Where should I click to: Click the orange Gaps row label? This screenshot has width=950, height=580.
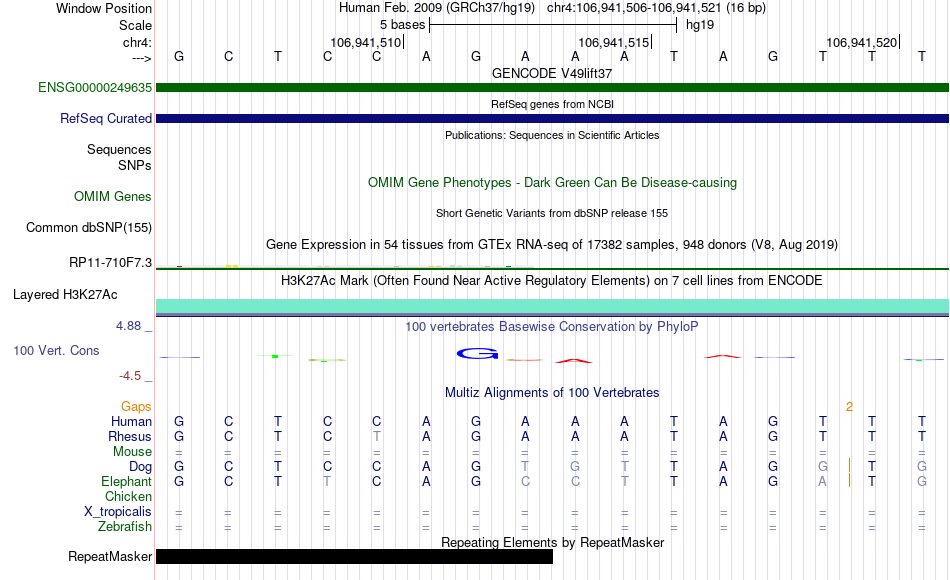tap(136, 406)
